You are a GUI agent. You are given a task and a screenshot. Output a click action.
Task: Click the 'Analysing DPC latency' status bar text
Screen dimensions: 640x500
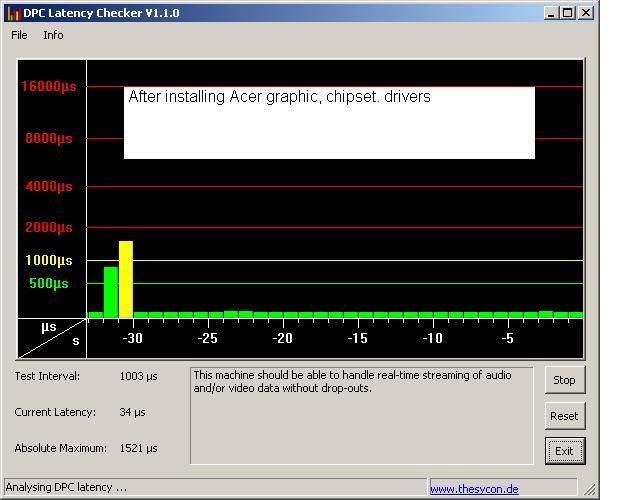click(x=66, y=488)
